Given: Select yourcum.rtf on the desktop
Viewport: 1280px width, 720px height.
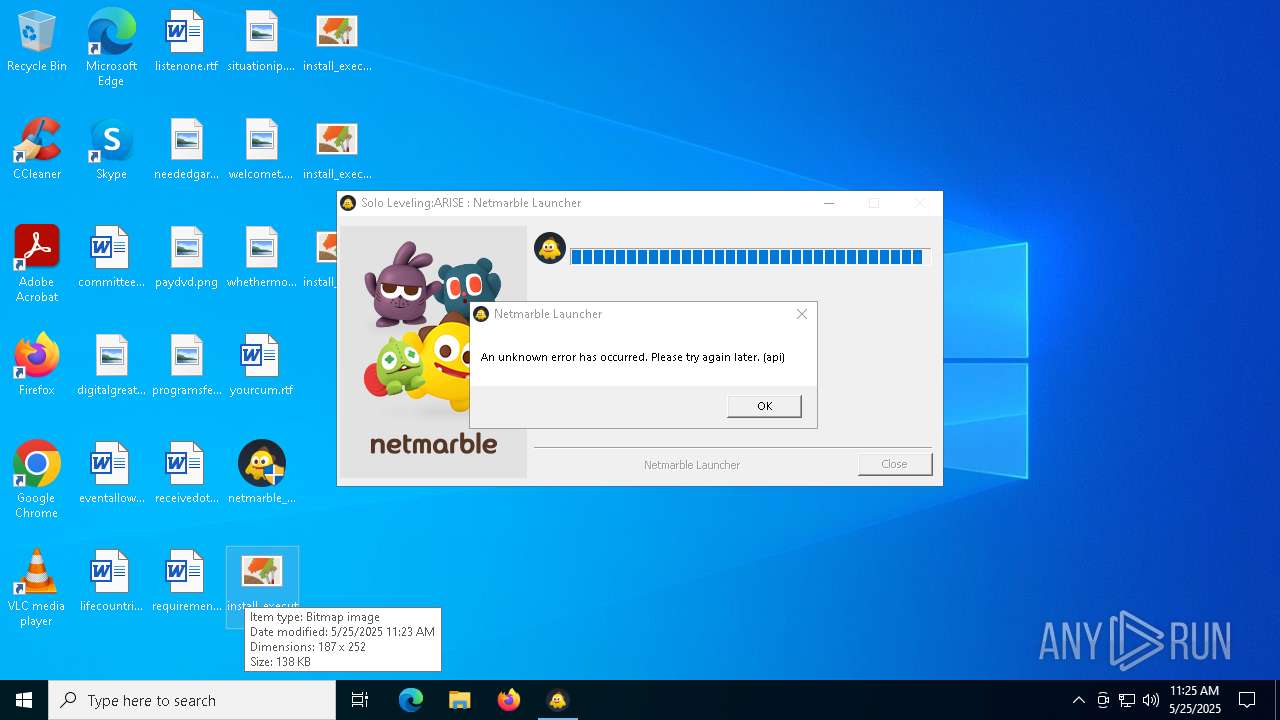Looking at the screenshot, I should point(261,366).
